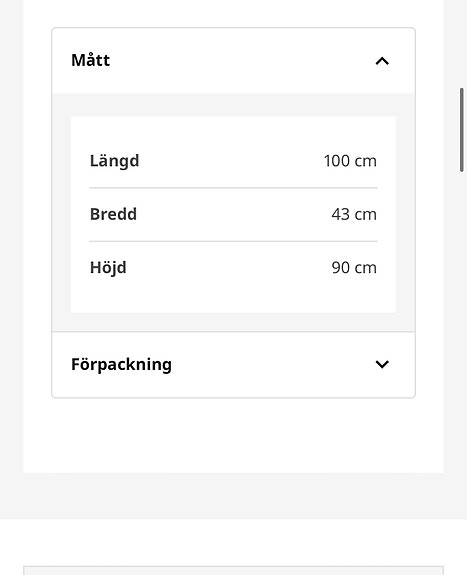Click the divider line between Bredd and Höjd

(x=233, y=241)
